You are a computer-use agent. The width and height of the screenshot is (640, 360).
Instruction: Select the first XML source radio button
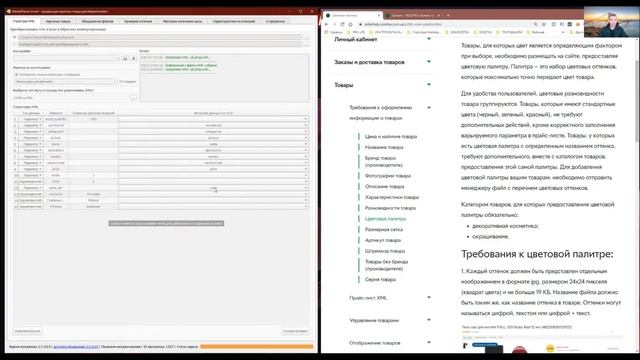tap(15, 37)
